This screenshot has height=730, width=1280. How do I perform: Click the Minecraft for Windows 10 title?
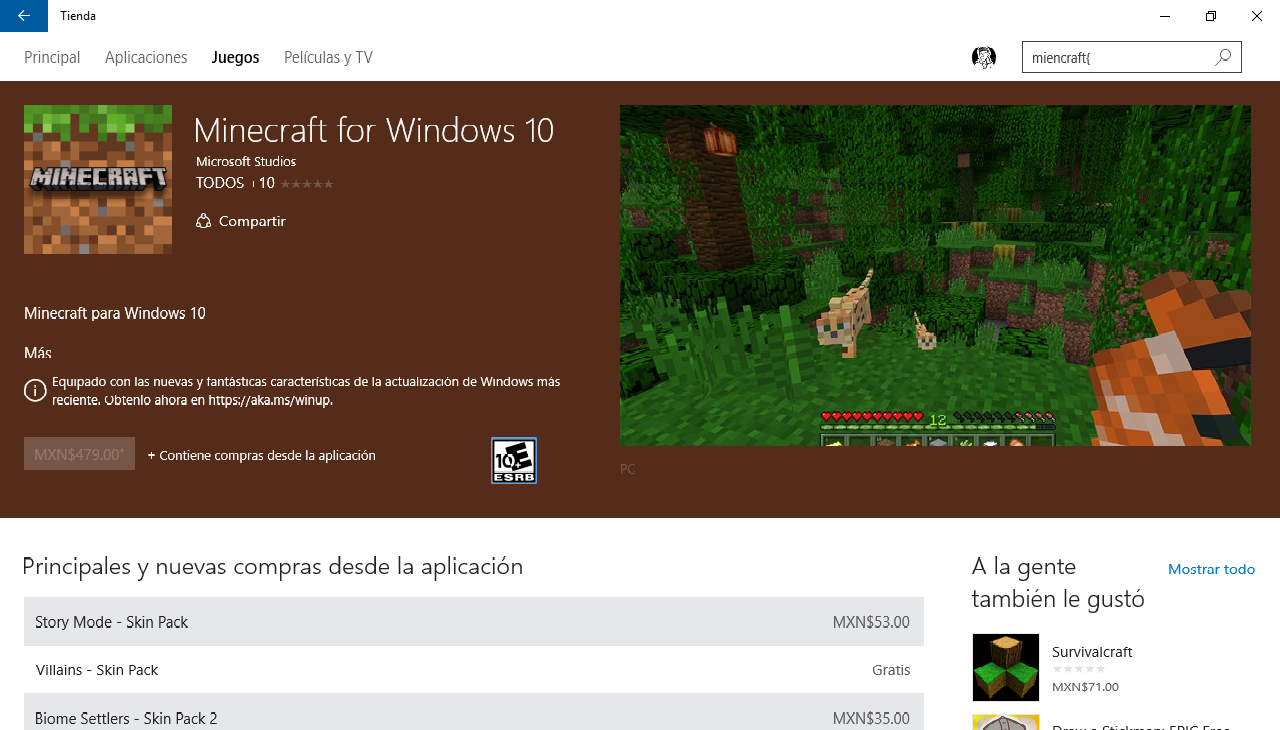pos(374,130)
